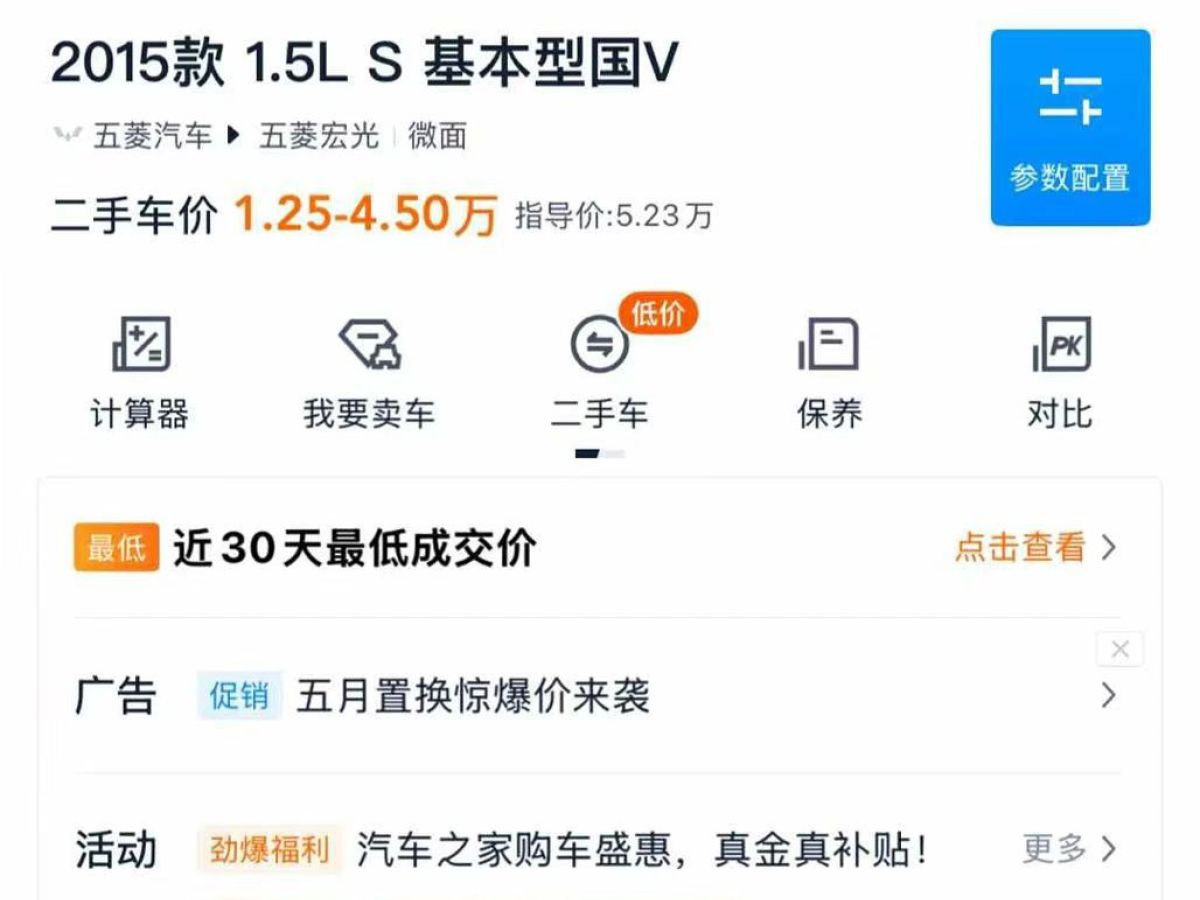Viewport: 1200px width, 900px height.
Task: Expand the 点击查看 chevron arrow
Action: point(1108,548)
